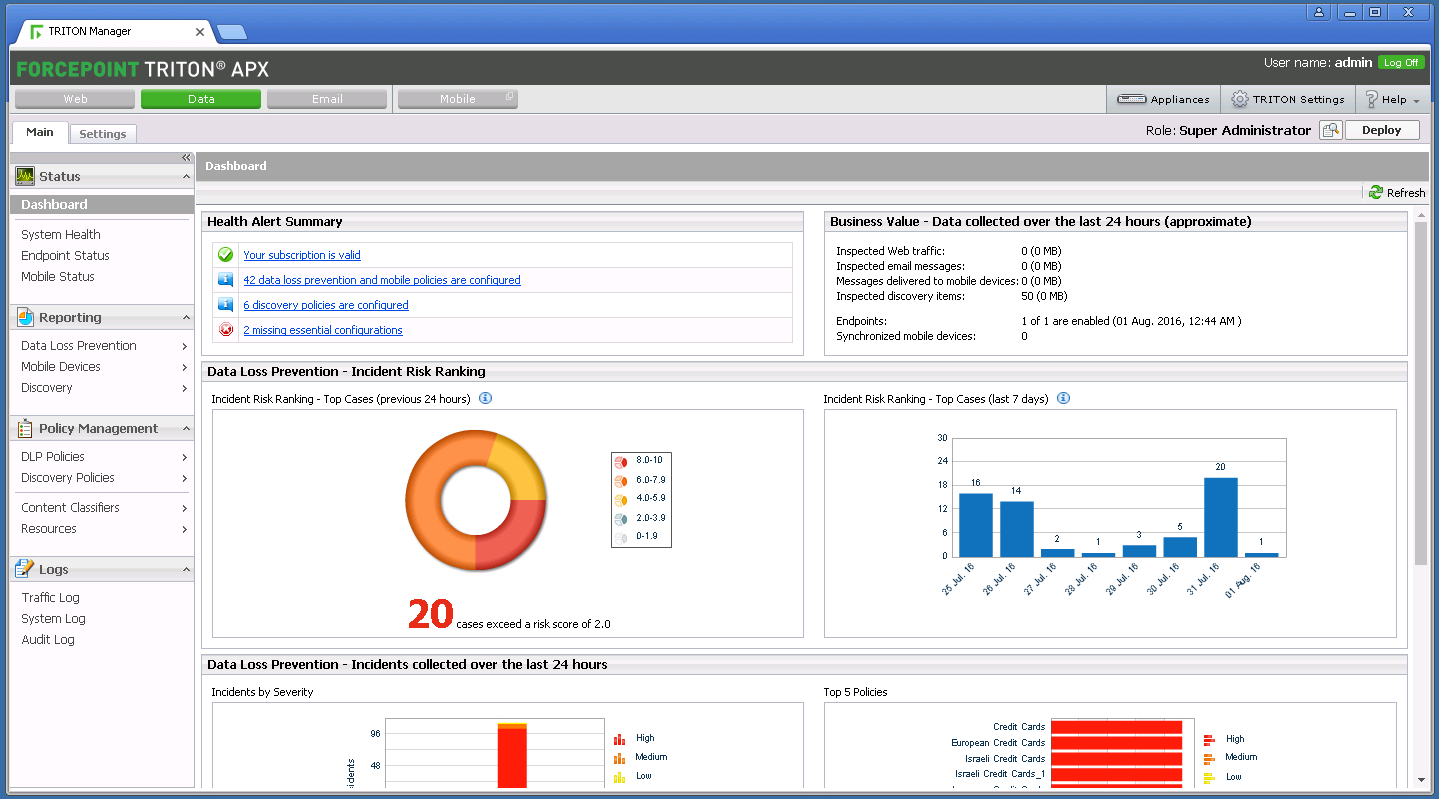This screenshot has height=799, width=1439.
Task: Click the dashboard vertical scrollbar
Action: 1421,393
